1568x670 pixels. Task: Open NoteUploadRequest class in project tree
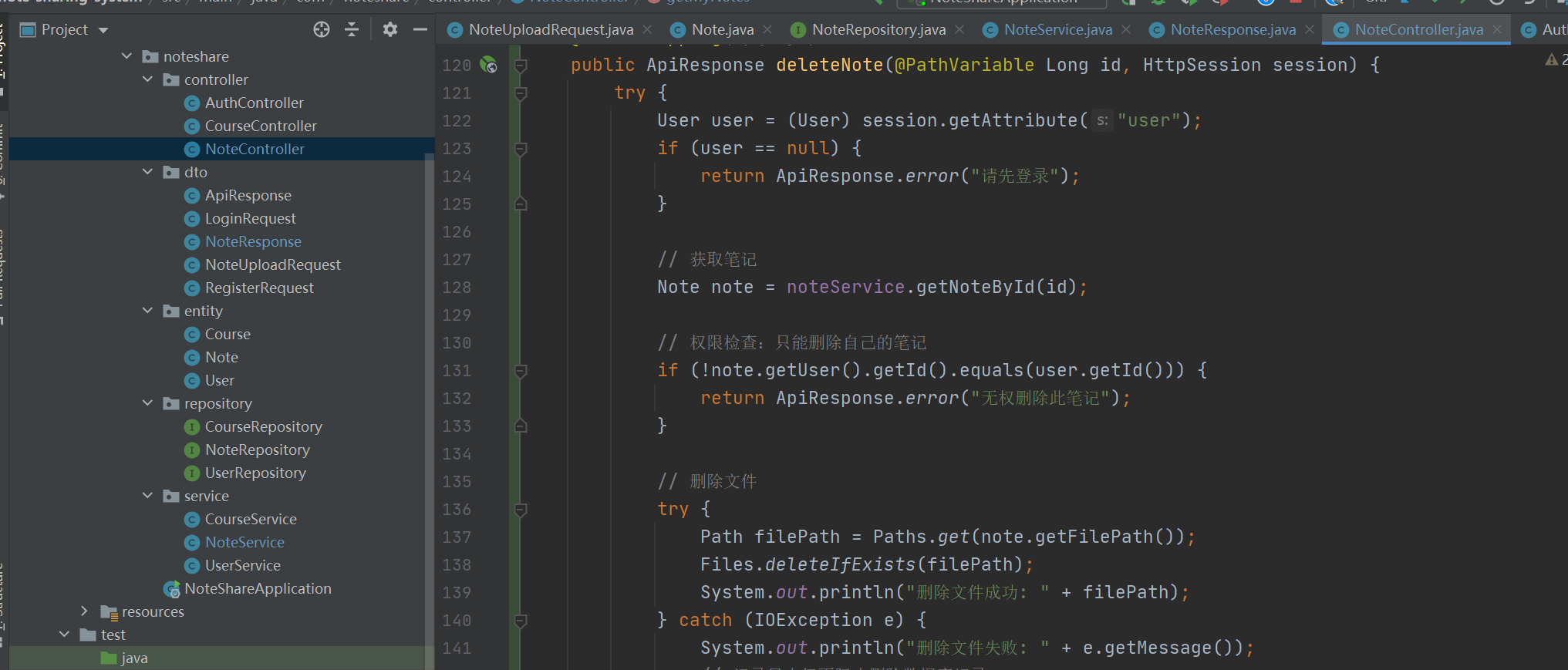272,264
